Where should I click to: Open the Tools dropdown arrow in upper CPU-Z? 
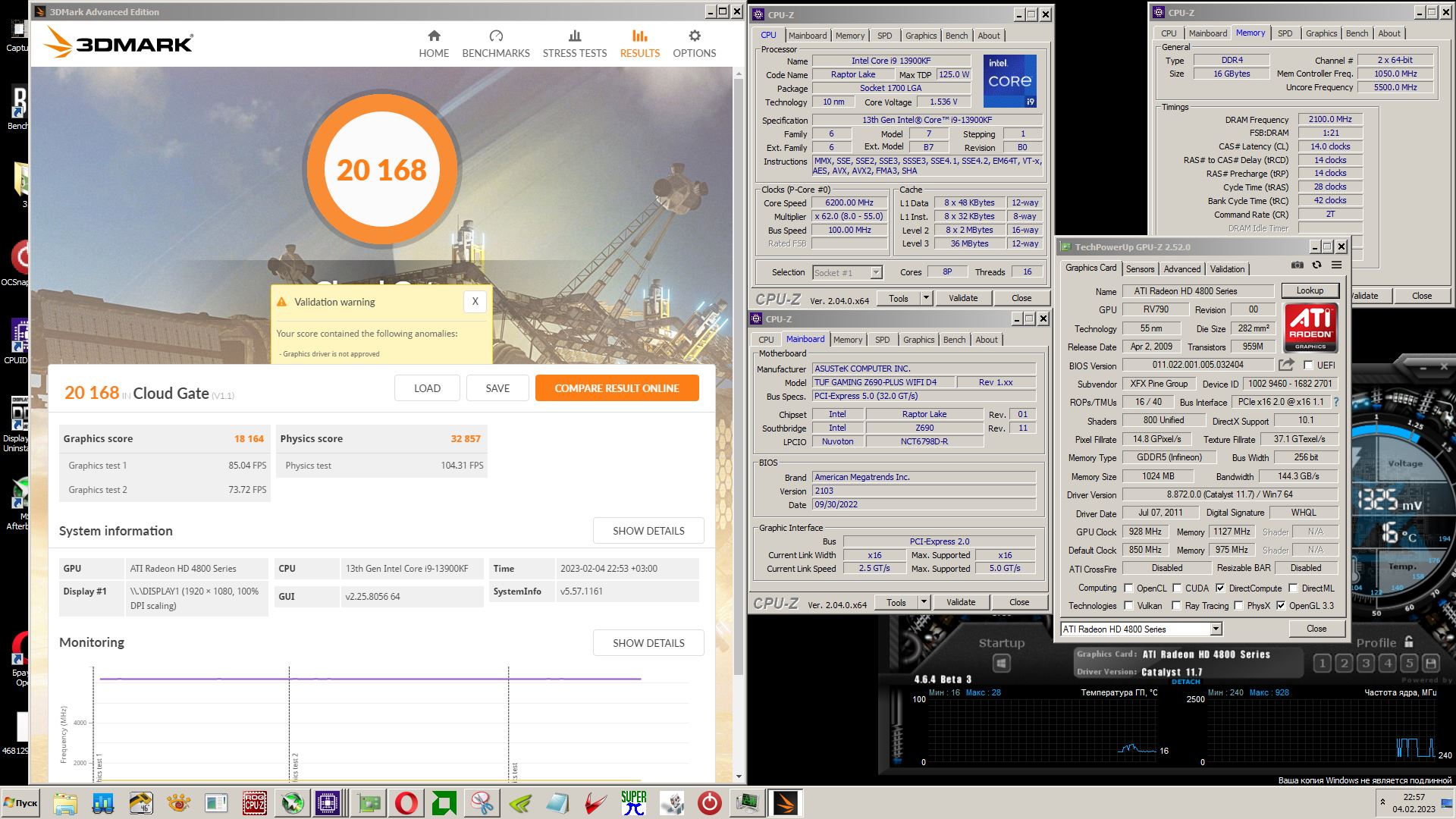[x=926, y=298]
